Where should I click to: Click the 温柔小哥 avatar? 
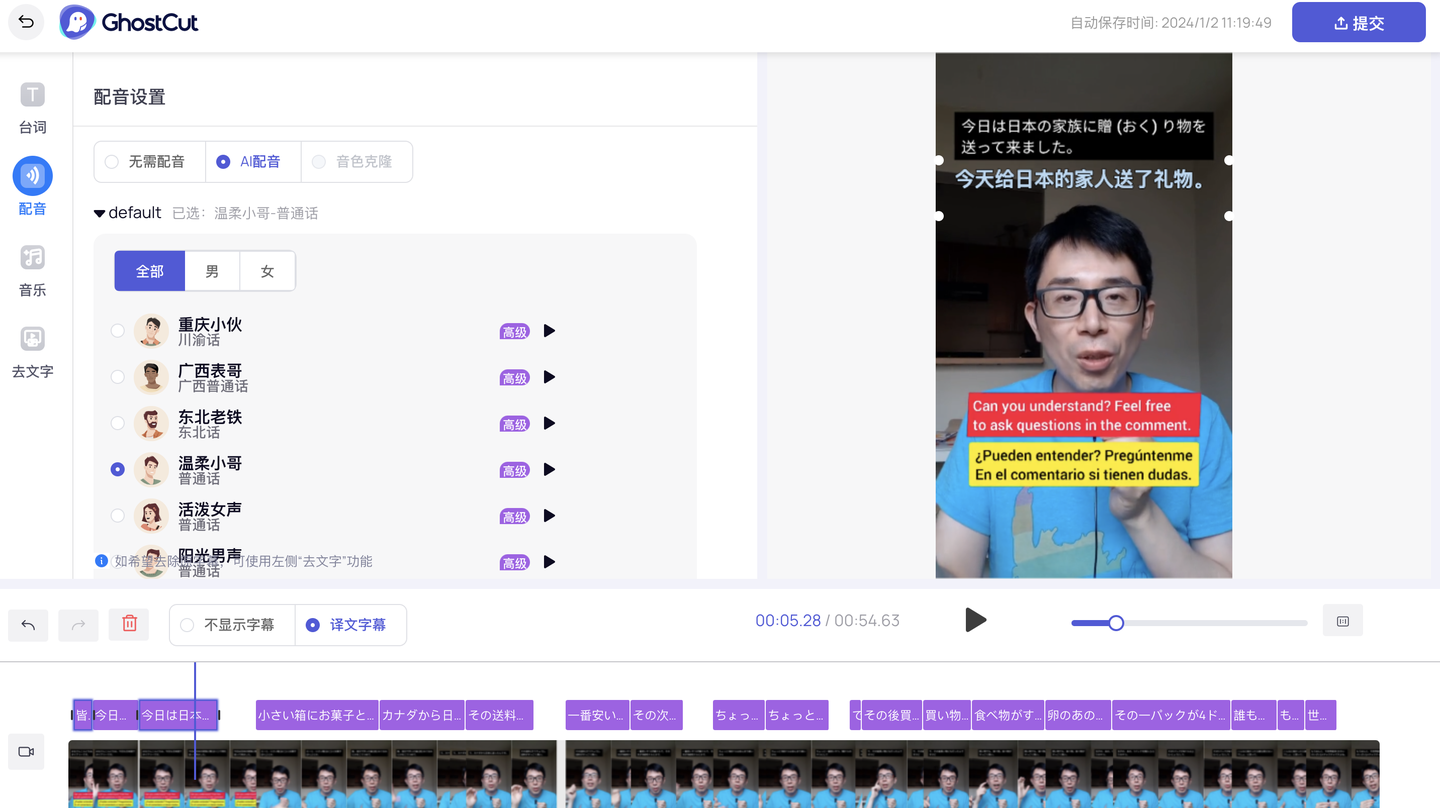[151, 470]
